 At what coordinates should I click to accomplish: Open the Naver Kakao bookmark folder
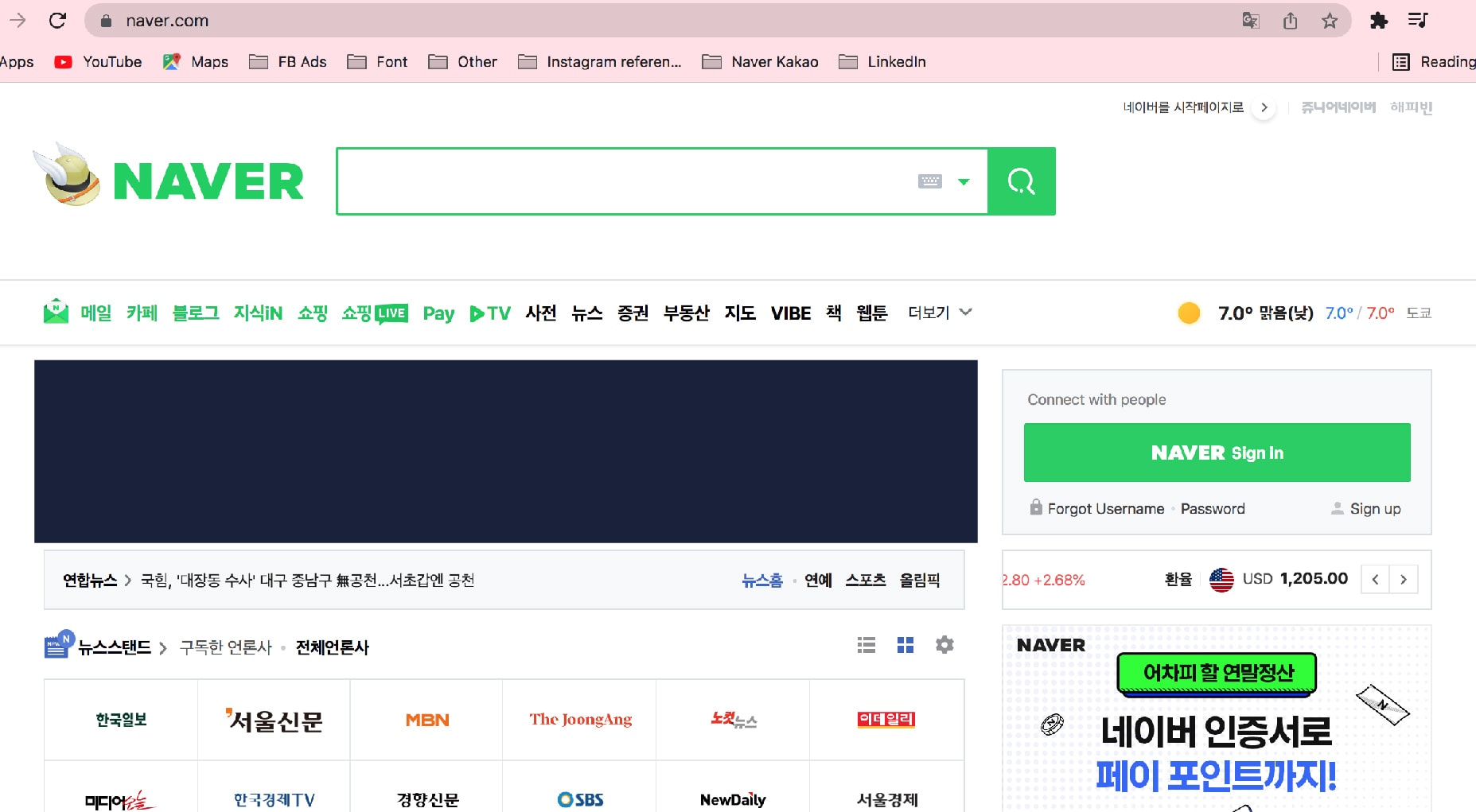tap(761, 62)
